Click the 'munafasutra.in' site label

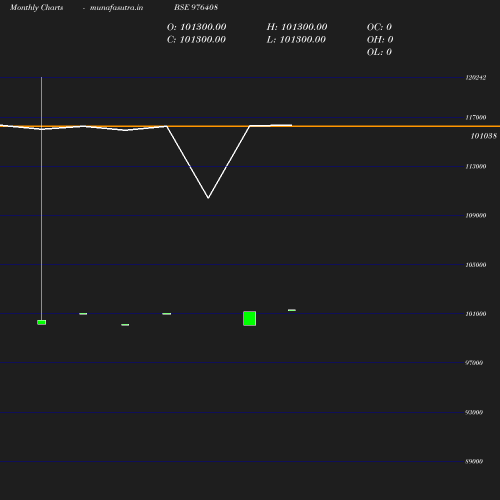coord(116,8)
